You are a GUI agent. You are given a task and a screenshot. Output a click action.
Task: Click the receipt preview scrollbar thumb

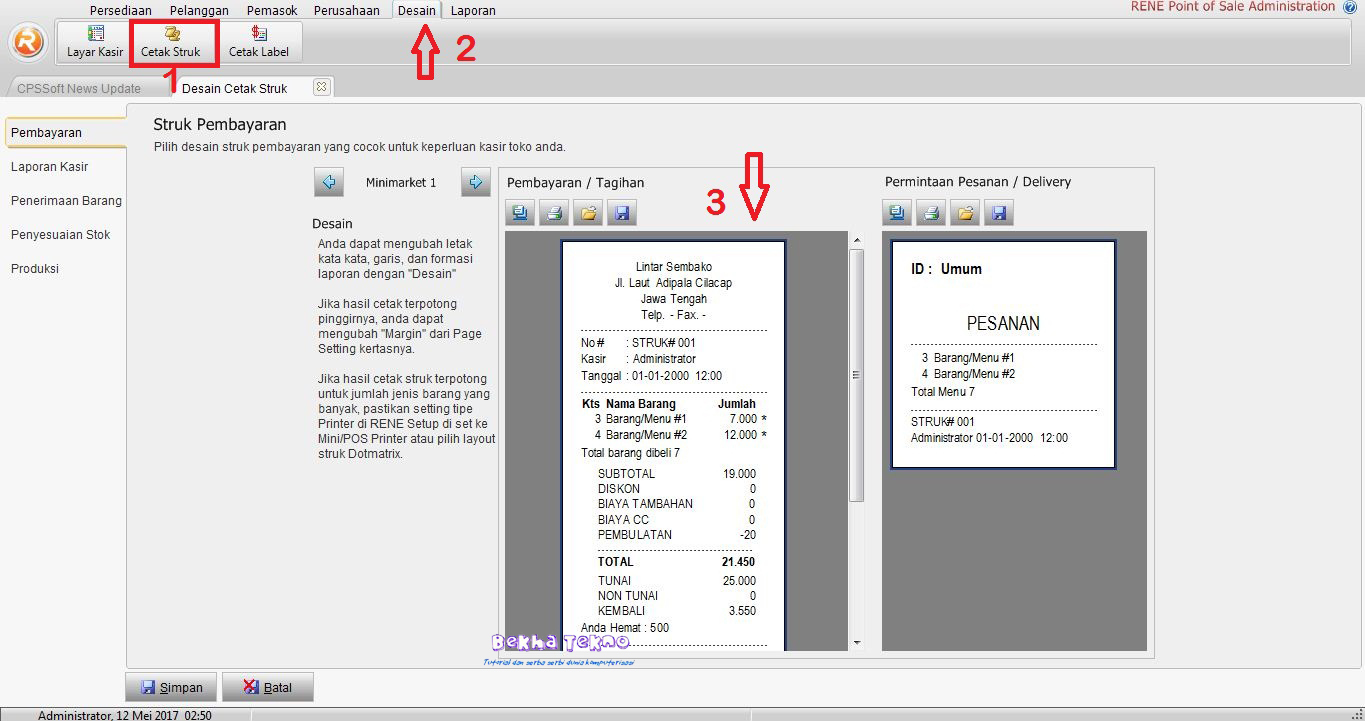pos(856,375)
